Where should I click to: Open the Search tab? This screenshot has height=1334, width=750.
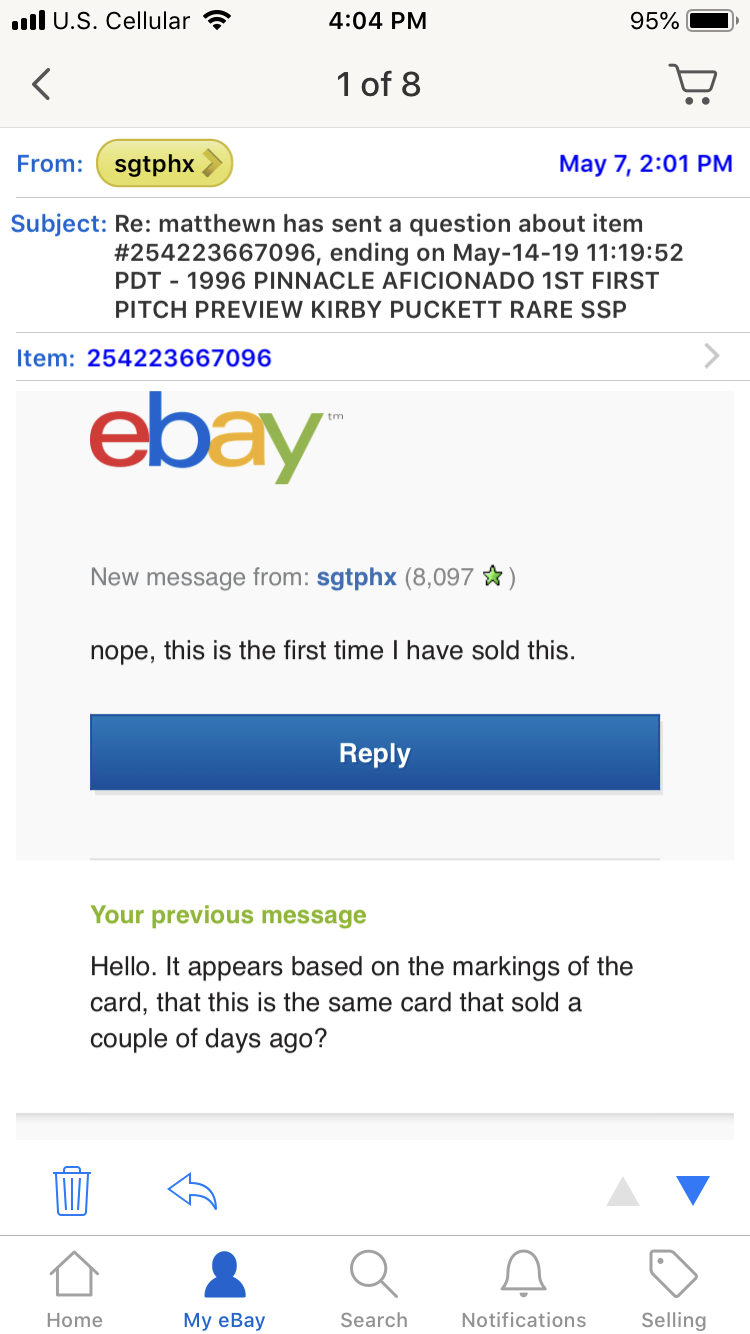[x=374, y=1290]
